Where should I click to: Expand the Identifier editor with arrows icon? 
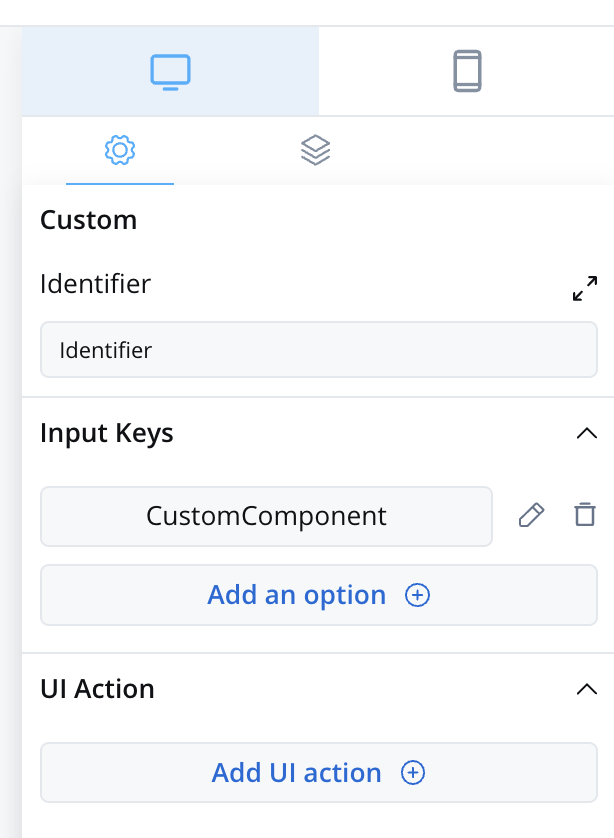(585, 288)
